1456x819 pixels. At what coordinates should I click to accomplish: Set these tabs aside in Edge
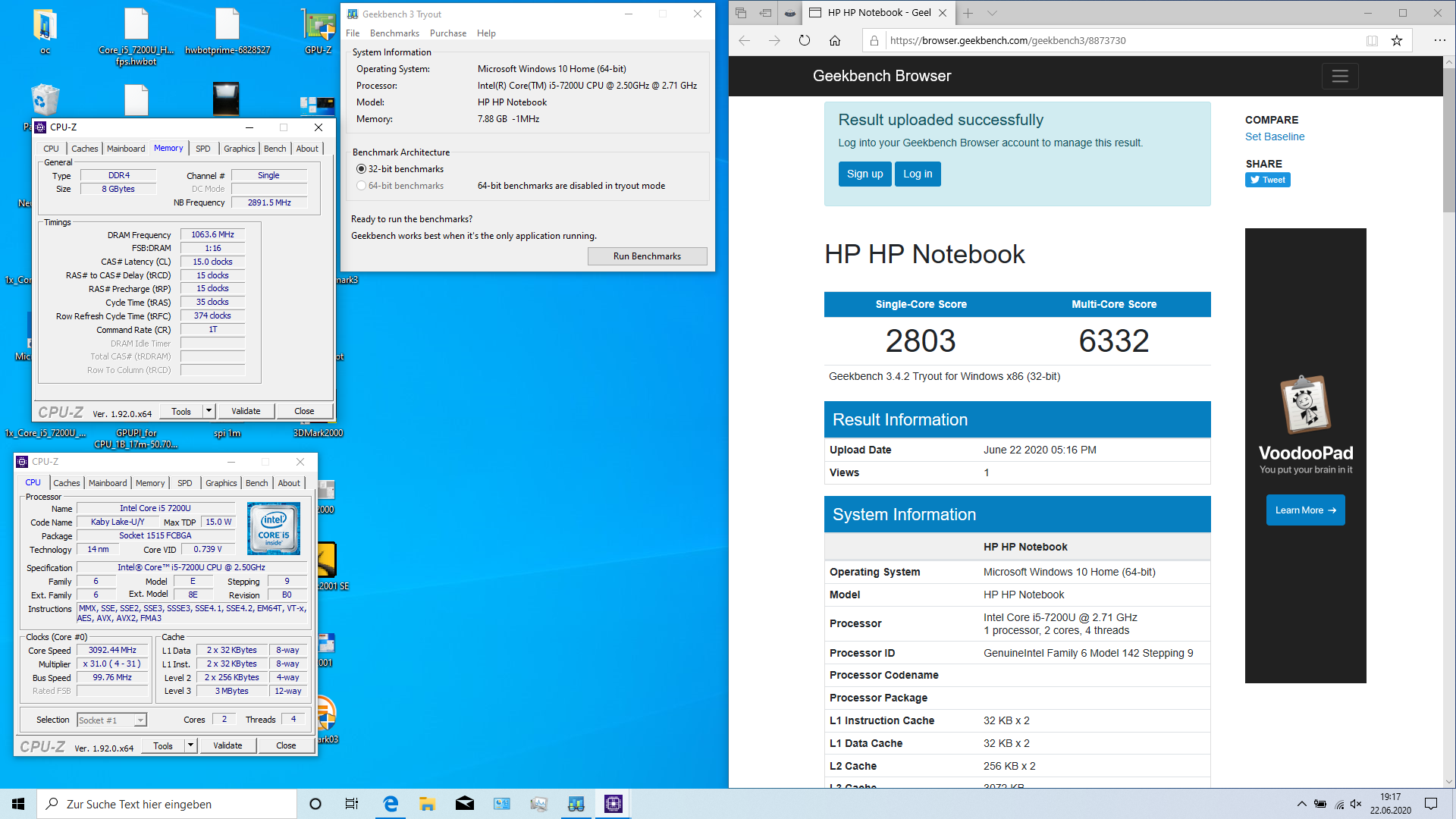pos(766,13)
